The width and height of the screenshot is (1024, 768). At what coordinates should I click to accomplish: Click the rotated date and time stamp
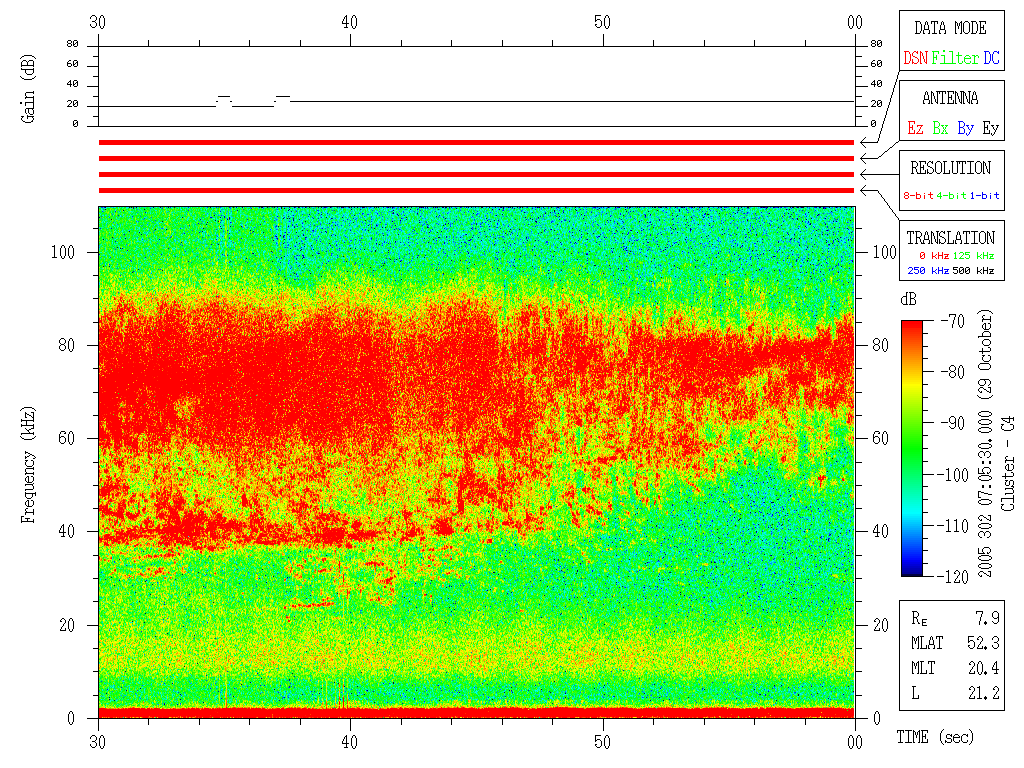tap(985, 443)
